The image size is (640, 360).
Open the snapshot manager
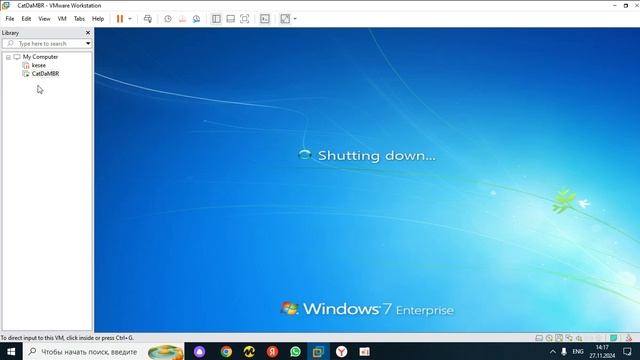click(x=196, y=19)
